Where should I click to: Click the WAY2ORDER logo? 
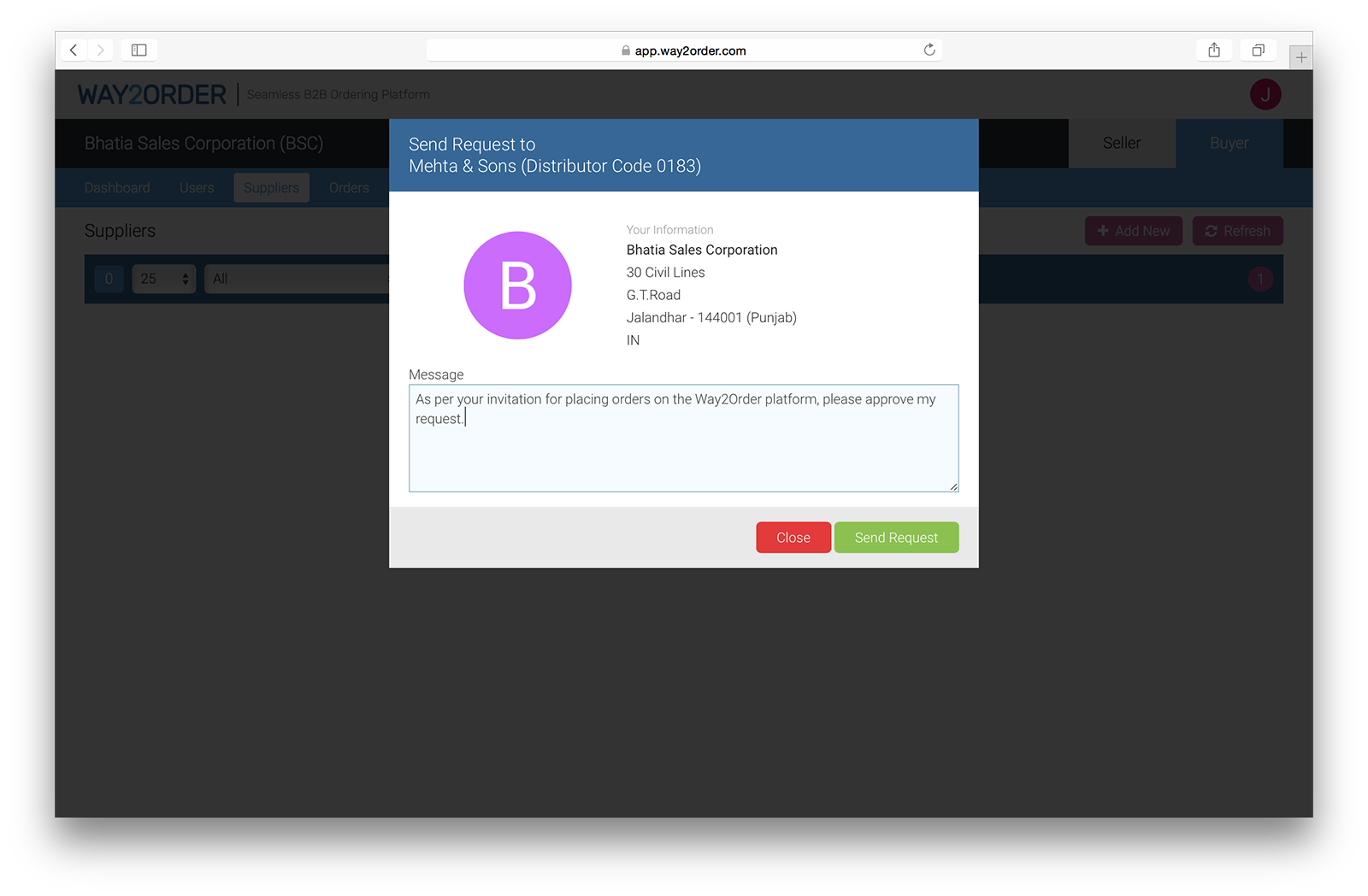click(152, 94)
